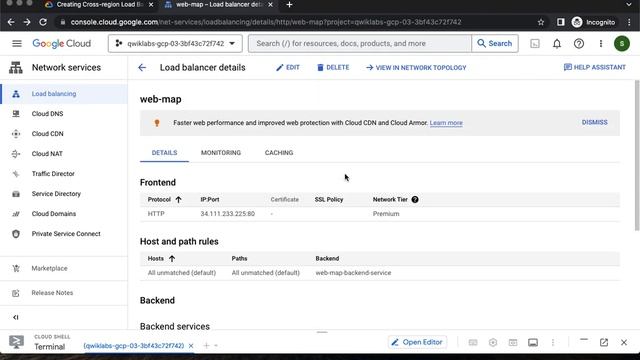This screenshot has height=360, width=640.
Task: Dismiss the Cloud CDN banner
Action: tap(594, 122)
